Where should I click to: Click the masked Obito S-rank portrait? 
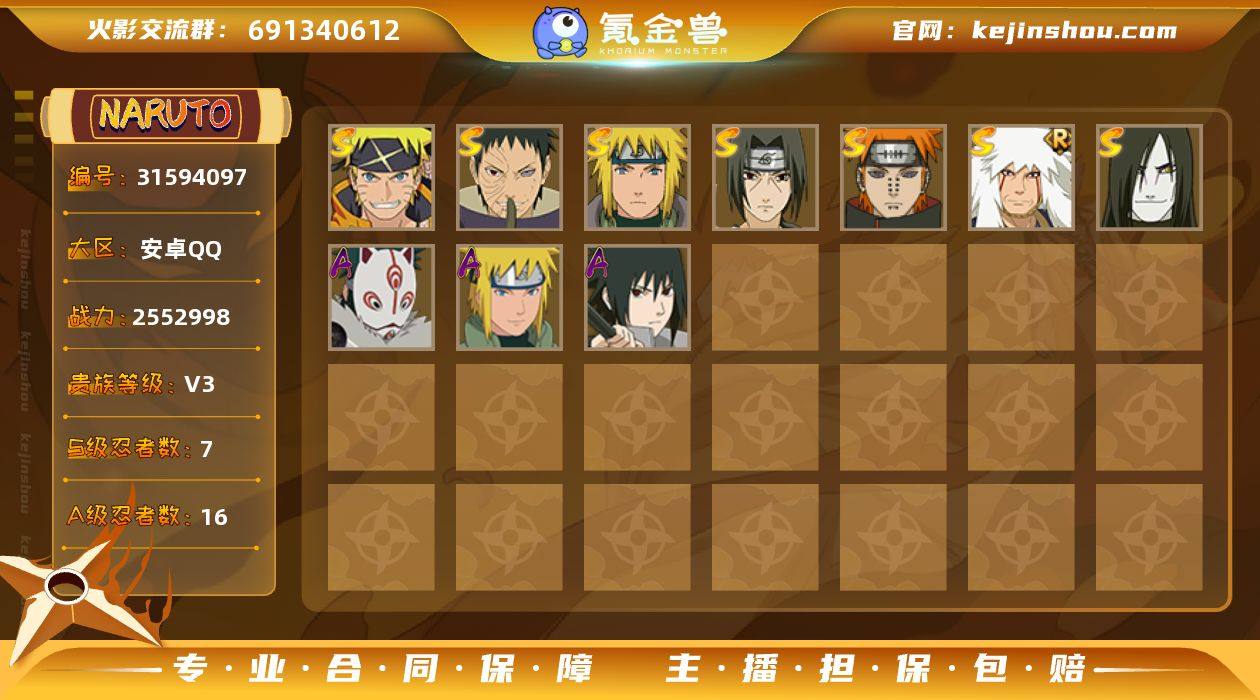[x=509, y=177]
